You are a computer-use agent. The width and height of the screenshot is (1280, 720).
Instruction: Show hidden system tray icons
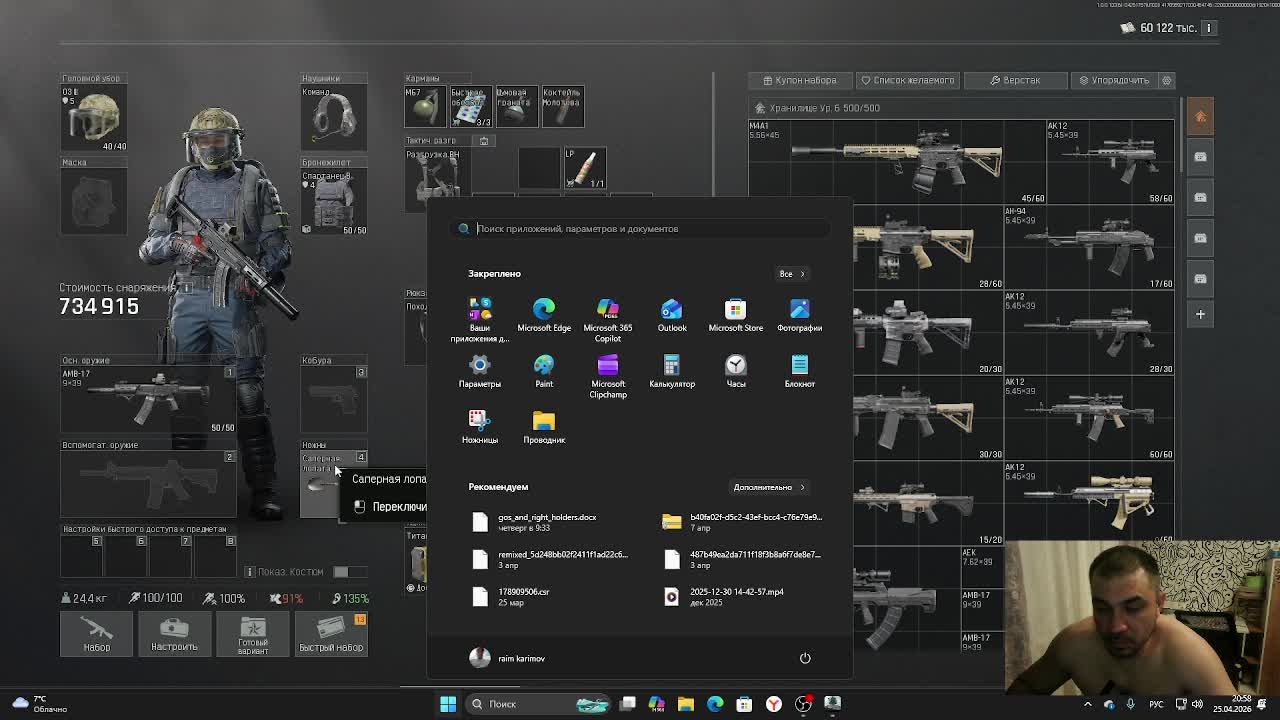click(x=1088, y=704)
